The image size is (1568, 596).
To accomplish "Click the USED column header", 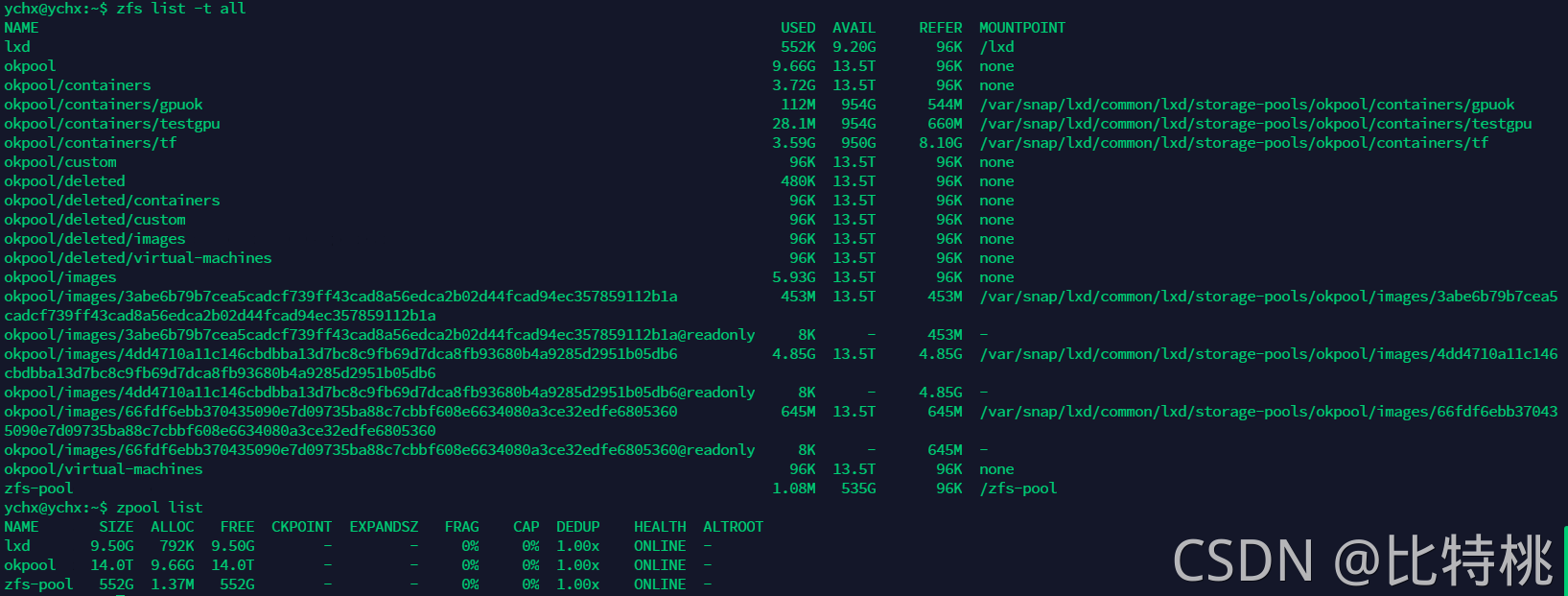I will click(x=798, y=28).
